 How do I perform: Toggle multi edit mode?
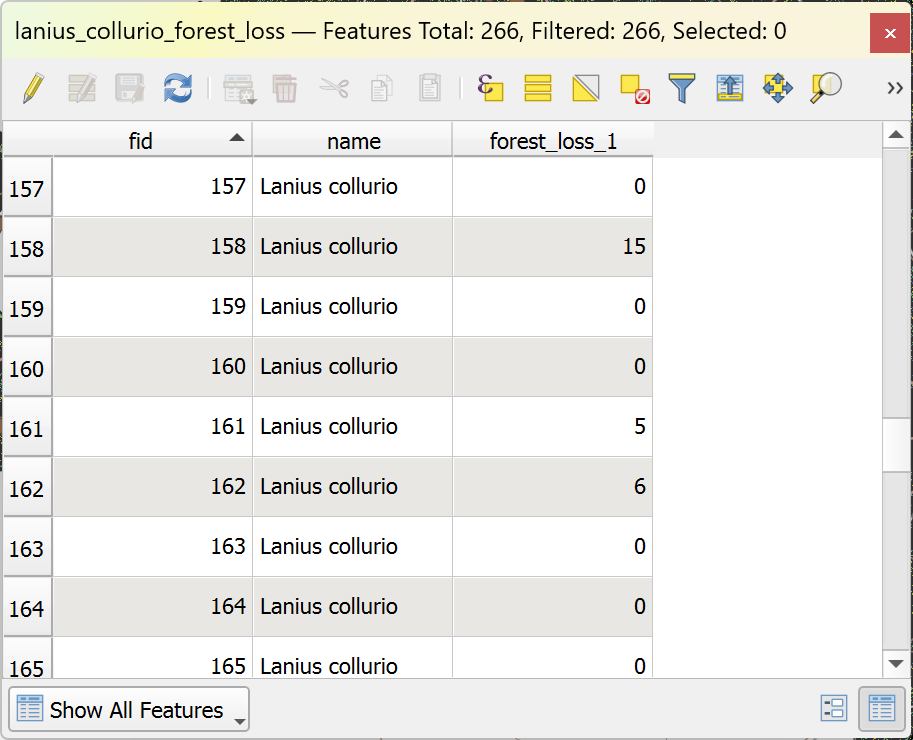pos(82,88)
